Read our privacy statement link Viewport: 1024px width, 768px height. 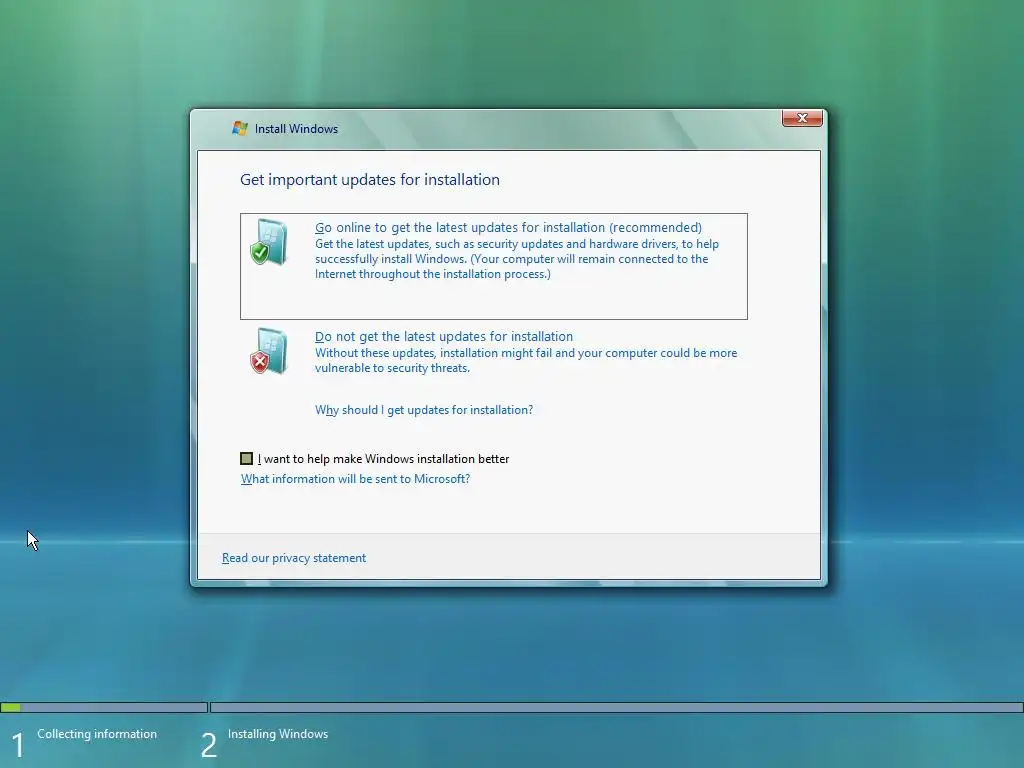(294, 558)
